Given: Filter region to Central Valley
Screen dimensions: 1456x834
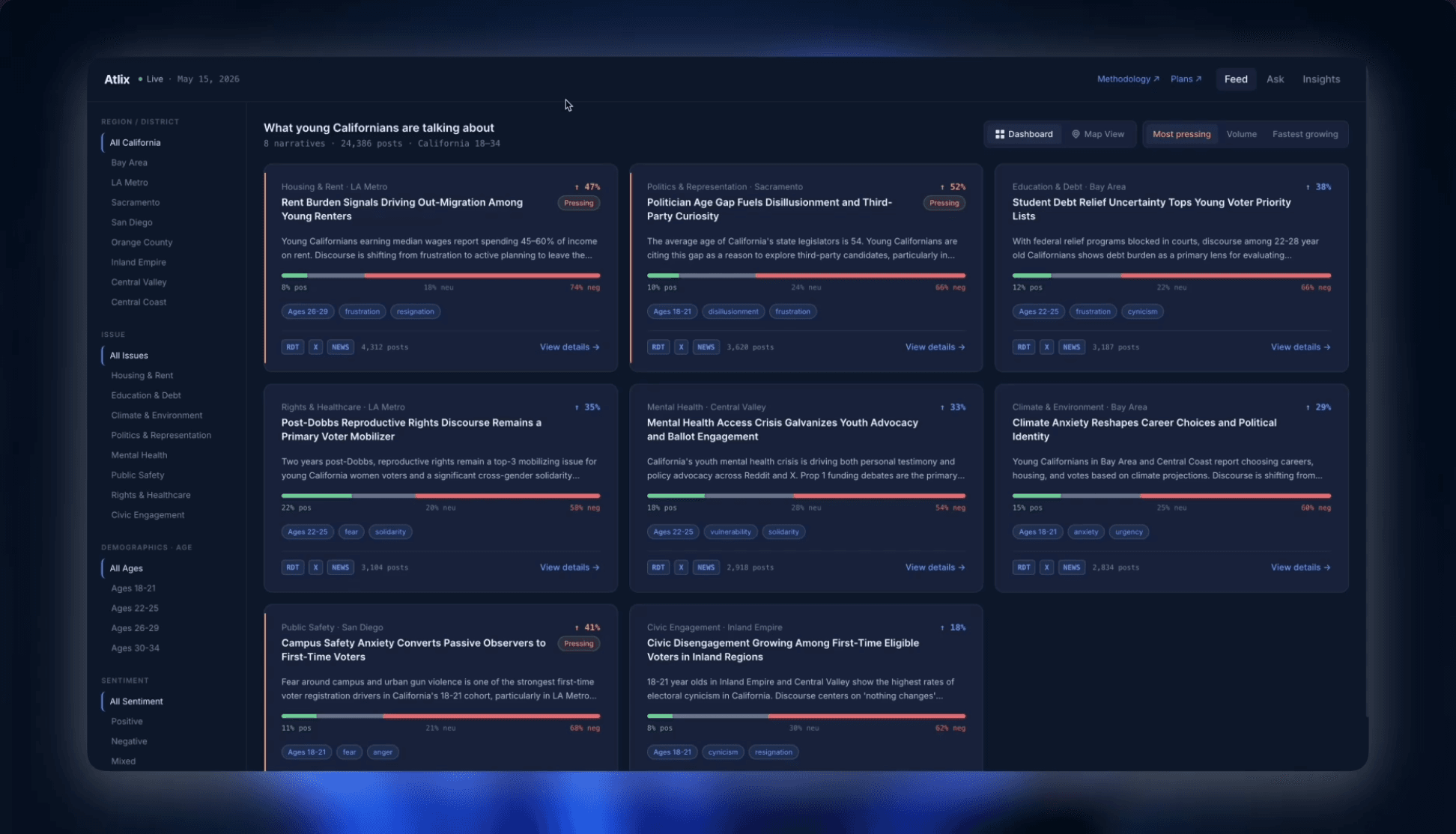Looking at the screenshot, I should tap(139, 282).
